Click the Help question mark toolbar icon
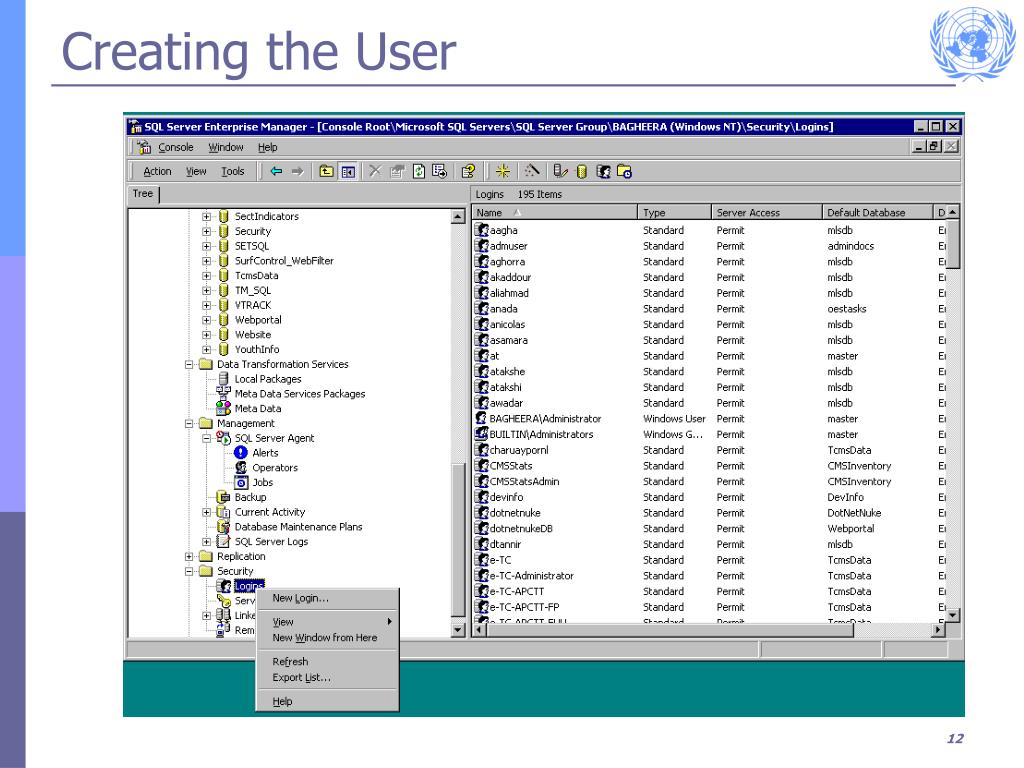The image size is (1024, 768). [468, 171]
